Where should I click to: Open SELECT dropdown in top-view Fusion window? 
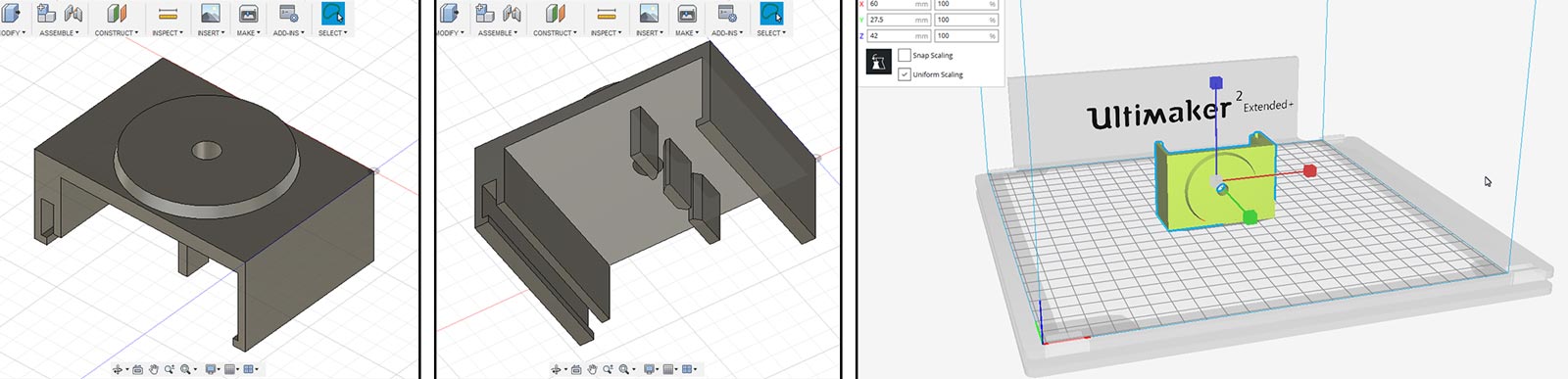point(332,33)
